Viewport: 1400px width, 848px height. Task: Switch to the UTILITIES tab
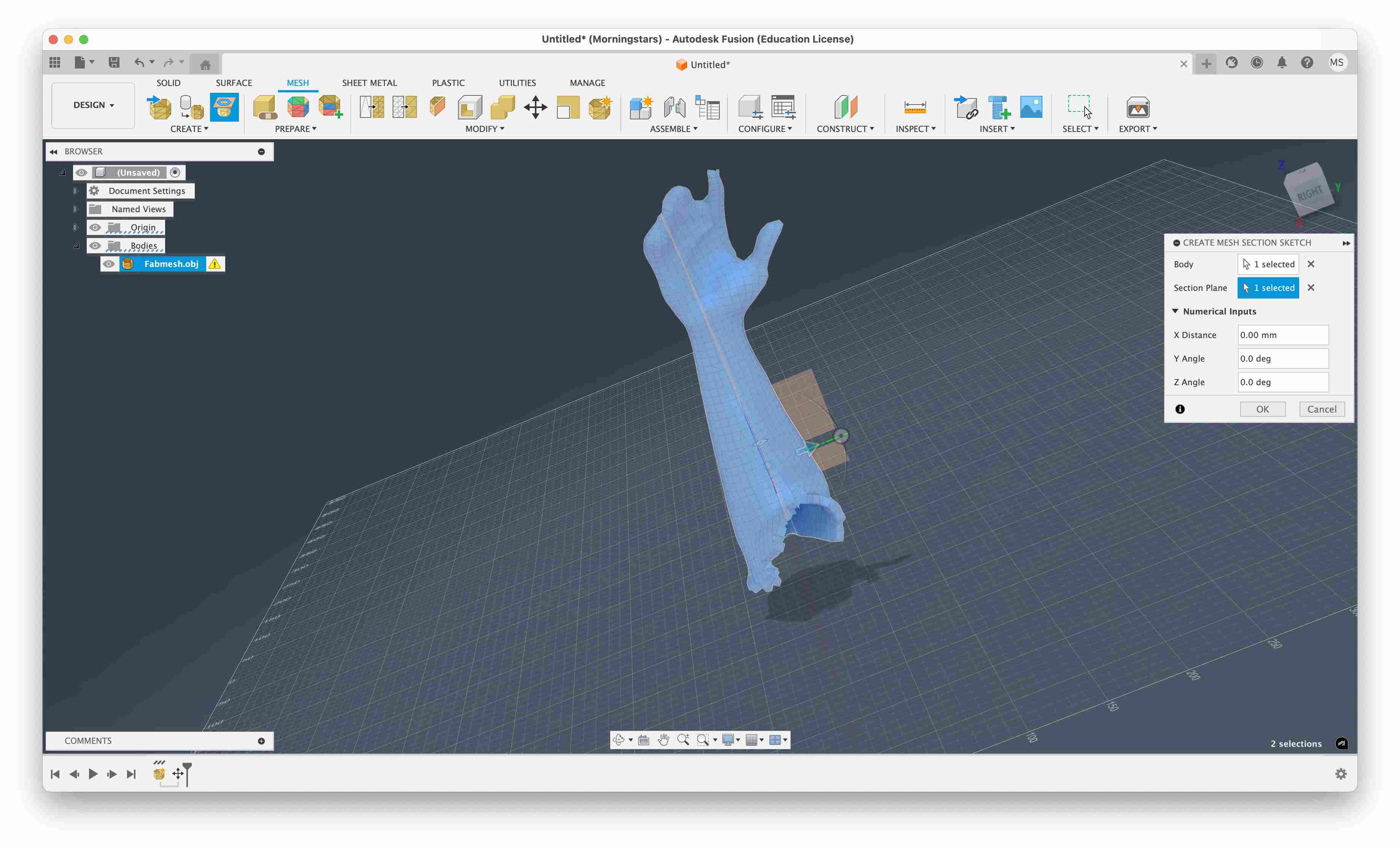click(517, 83)
